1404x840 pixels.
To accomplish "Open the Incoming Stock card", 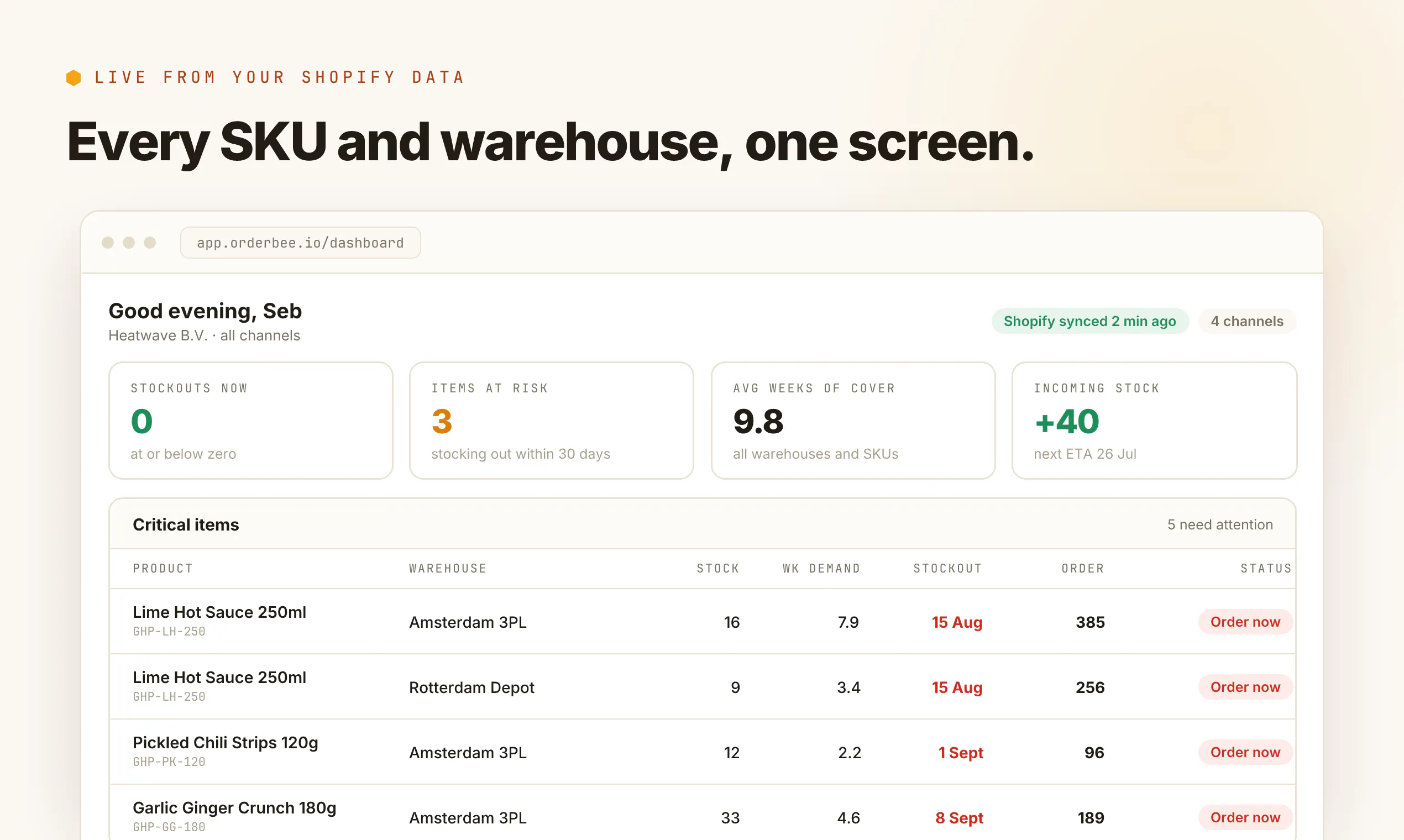I will (x=1154, y=421).
